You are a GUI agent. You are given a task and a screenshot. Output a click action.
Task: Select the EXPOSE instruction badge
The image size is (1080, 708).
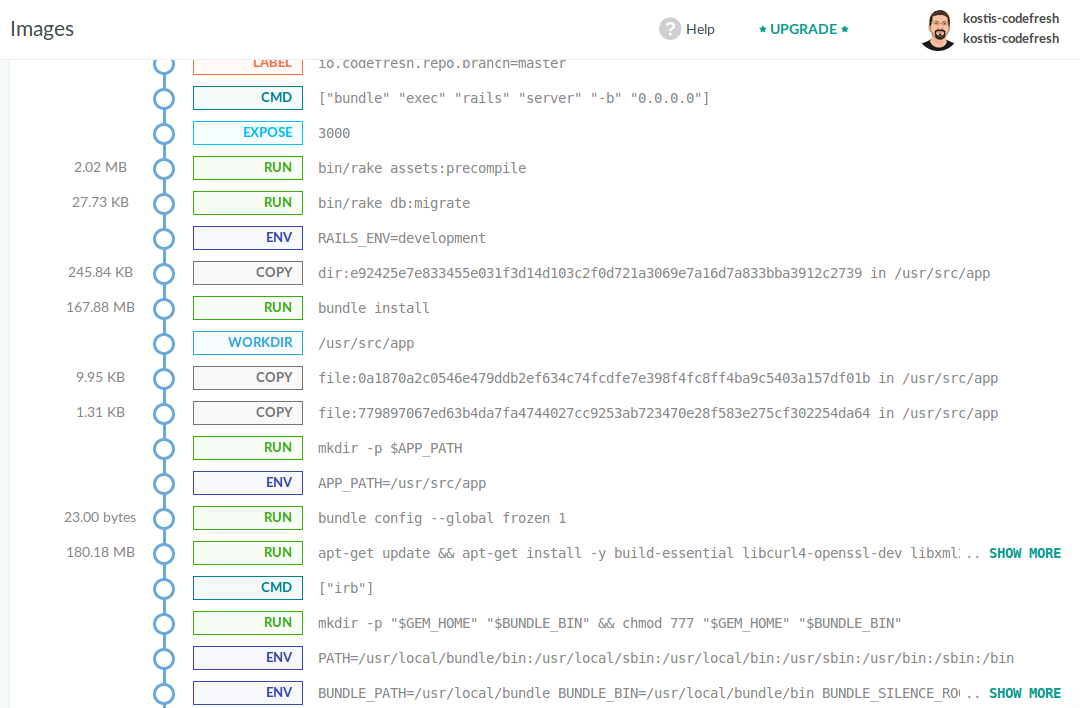248,133
